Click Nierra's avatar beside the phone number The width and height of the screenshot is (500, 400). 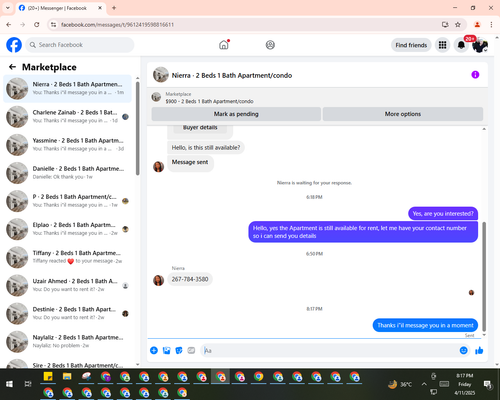click(x=158, y=280)
